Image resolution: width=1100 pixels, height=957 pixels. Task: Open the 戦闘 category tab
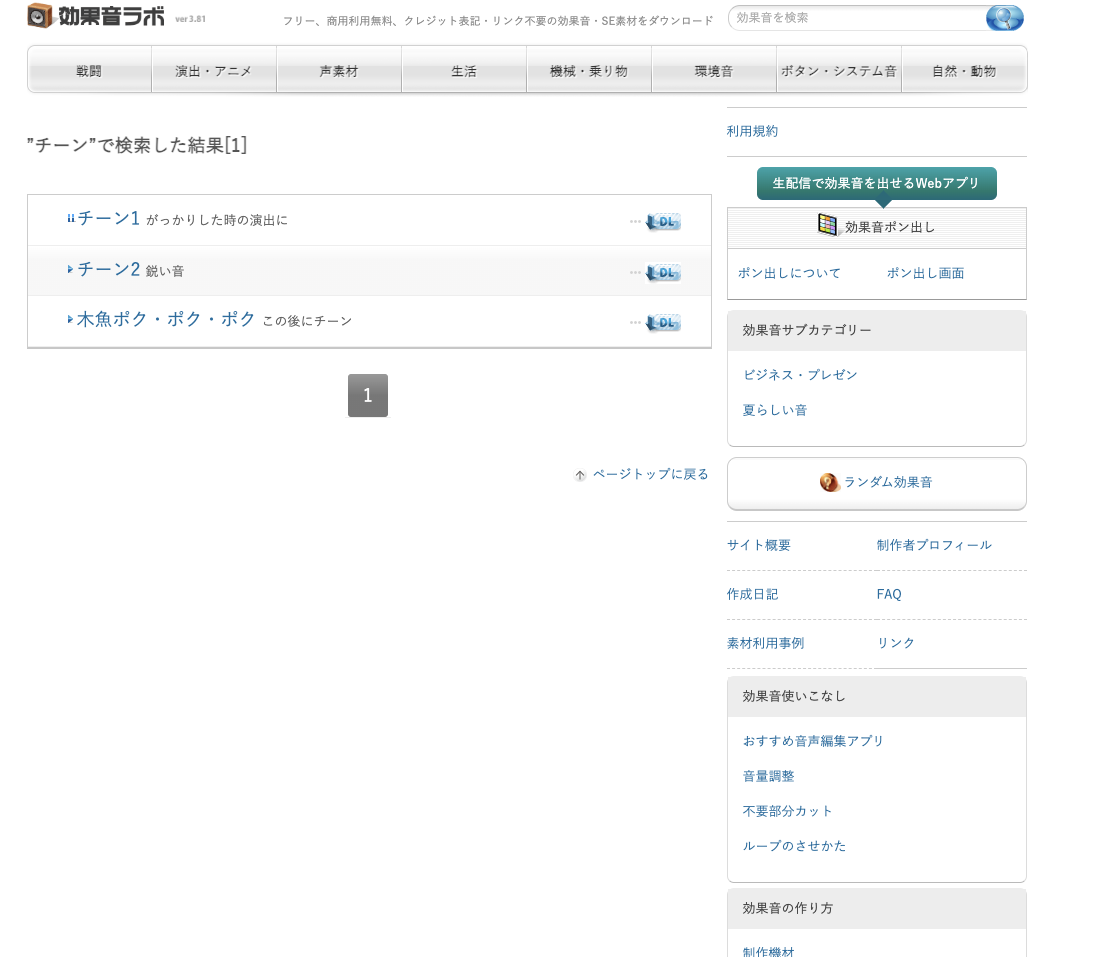(x=89, y=70)
